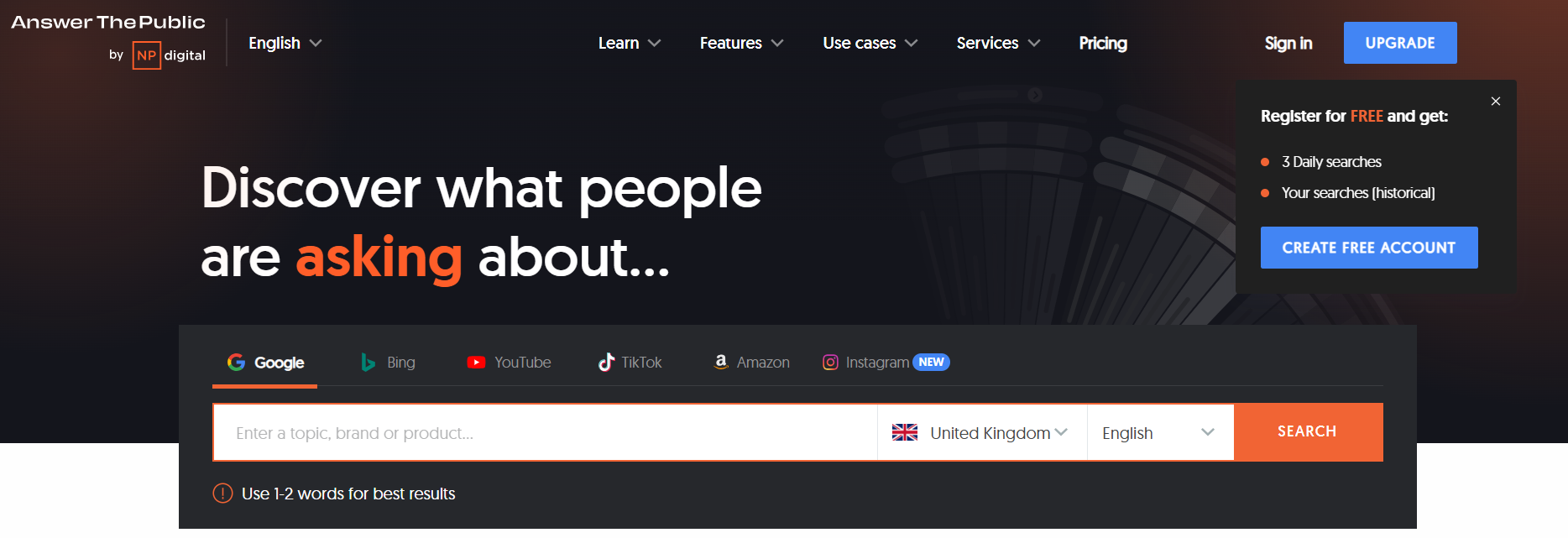Click CREATE FREE ACCOUNT button
1568x538 pixels.
click(x=1369, y=248)
